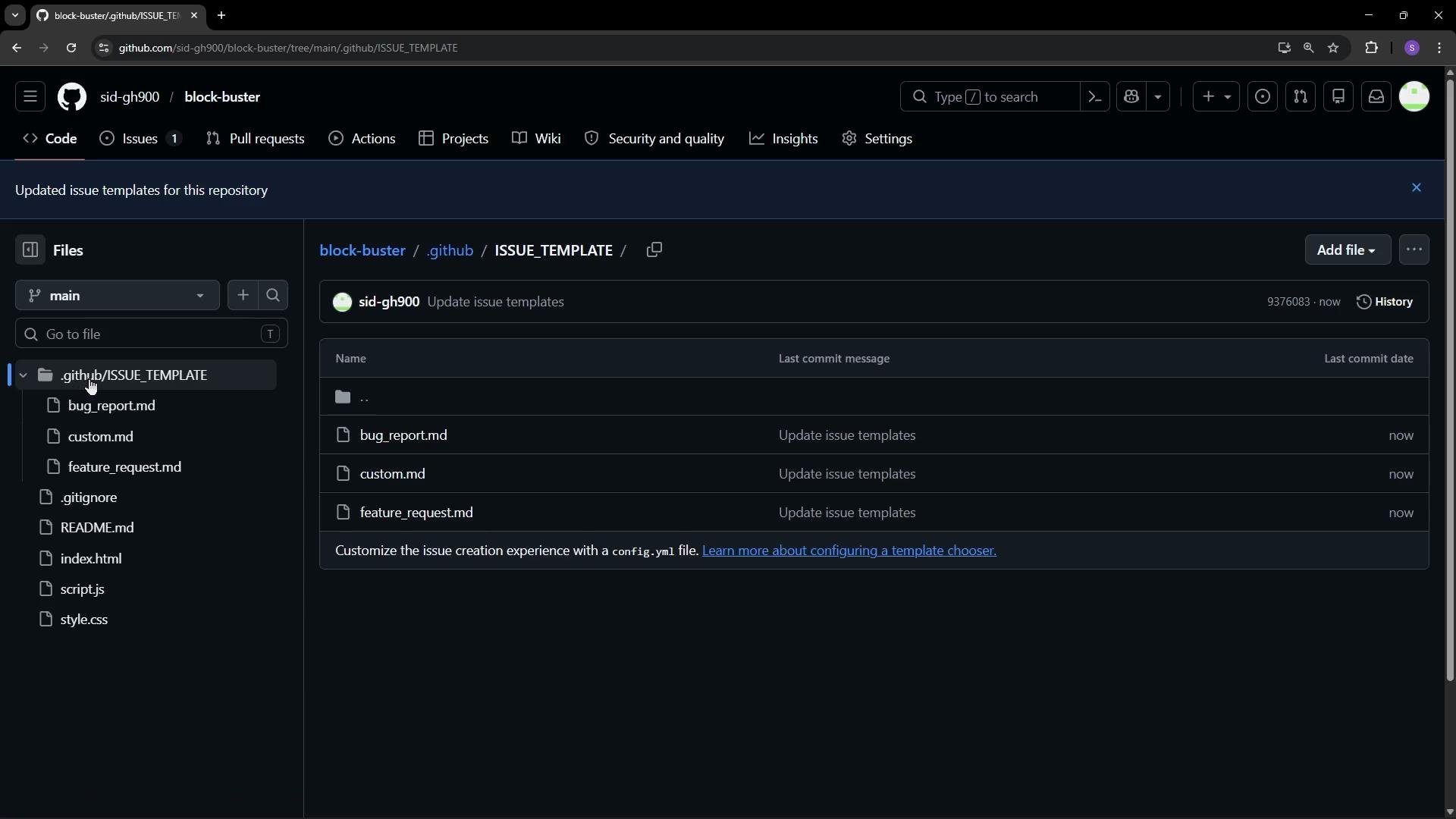Image resolution: width=1456 pixels, height=819 pixels.
Task: Add new file with plus icon in sidebar
Action: [243, 296]
